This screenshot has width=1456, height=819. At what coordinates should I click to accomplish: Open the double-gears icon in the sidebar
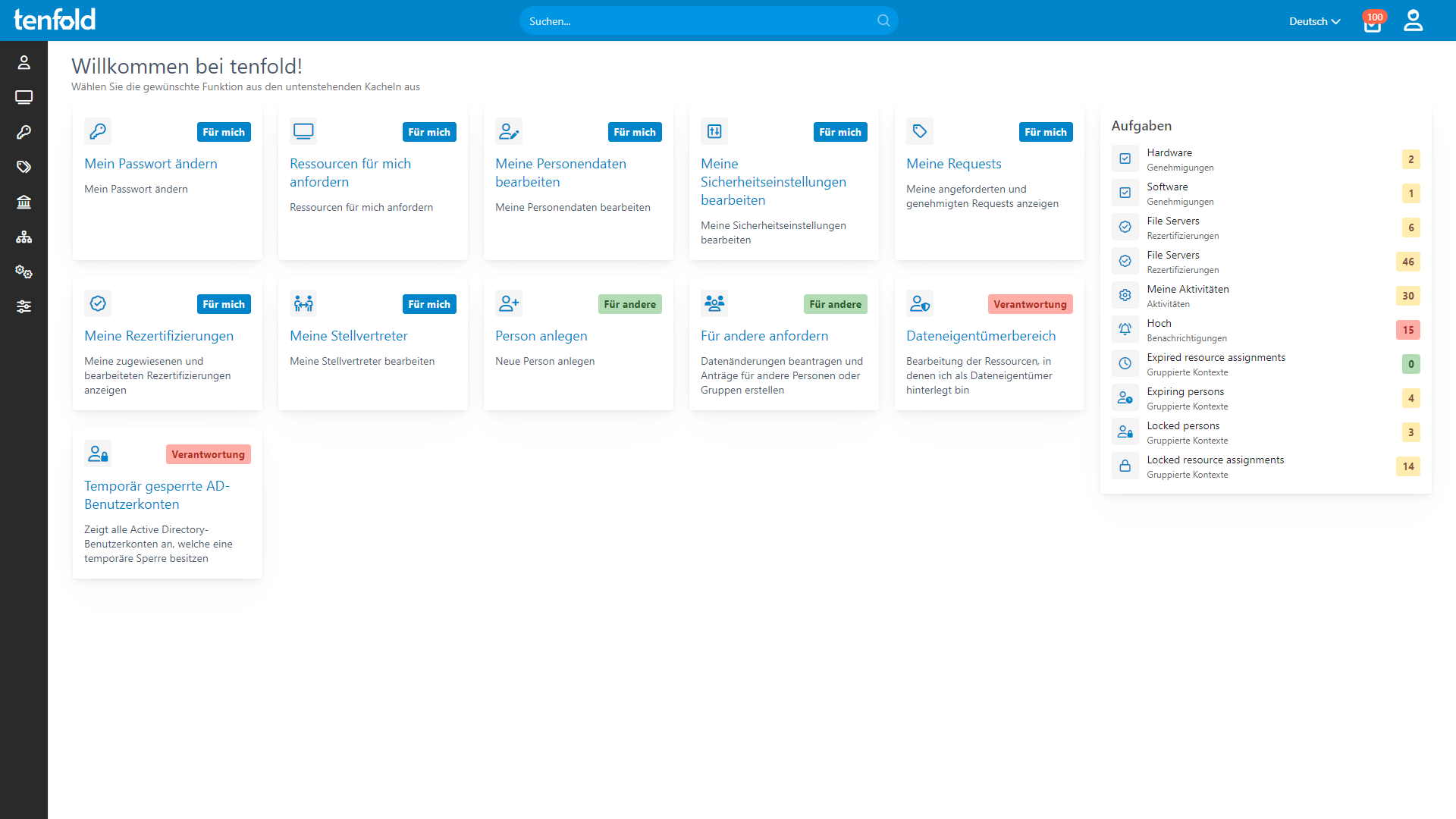point(24,271)
